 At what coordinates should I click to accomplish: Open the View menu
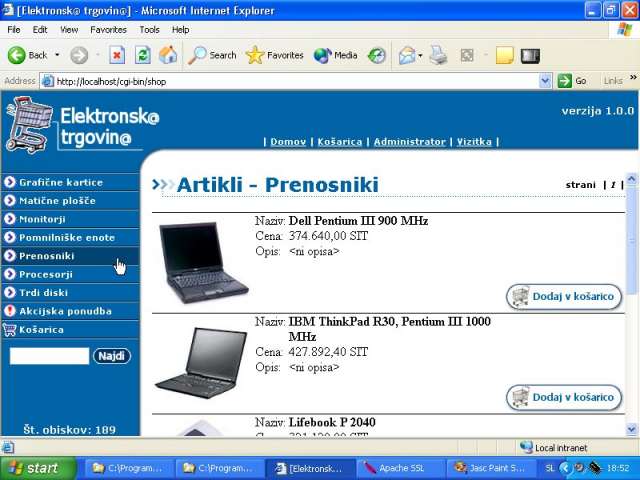pos(69,30)
